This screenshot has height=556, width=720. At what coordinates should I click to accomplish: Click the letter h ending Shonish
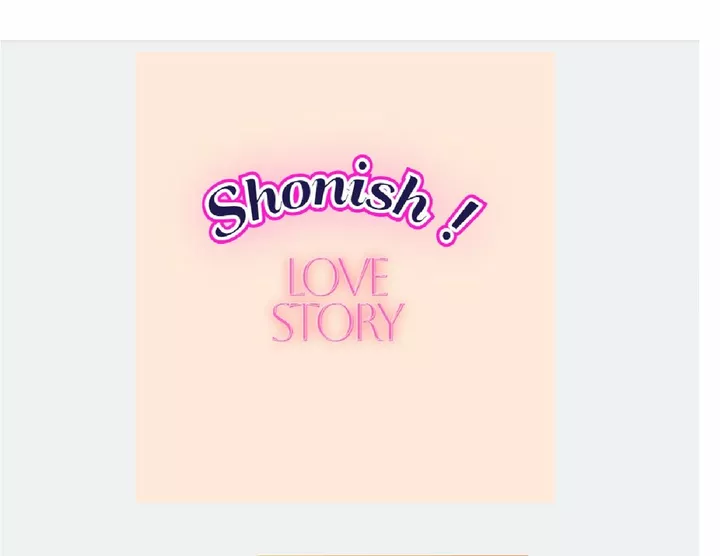point(410,198)
